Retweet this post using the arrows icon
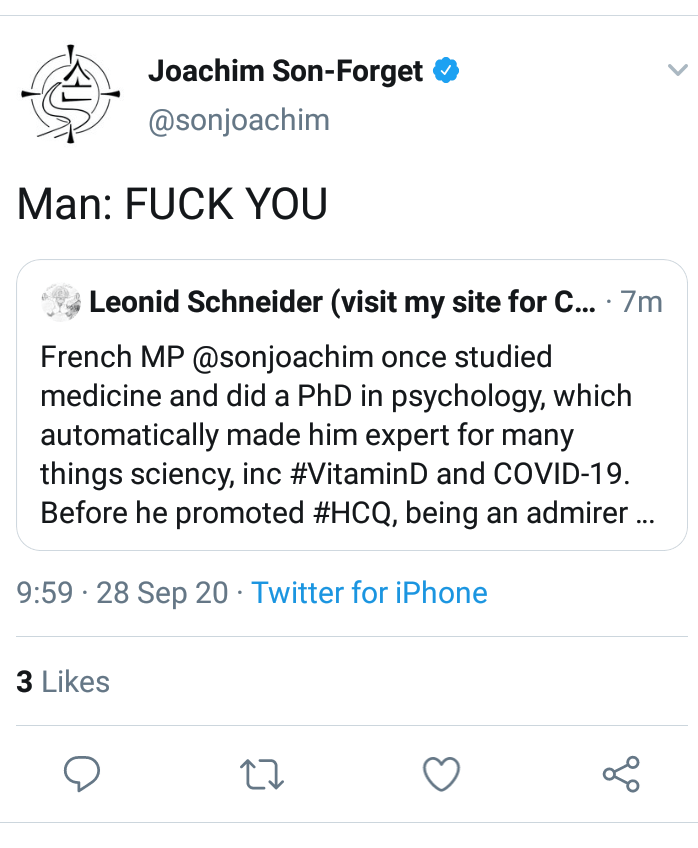This screenshot has width=698, height=848. [263, 773]
